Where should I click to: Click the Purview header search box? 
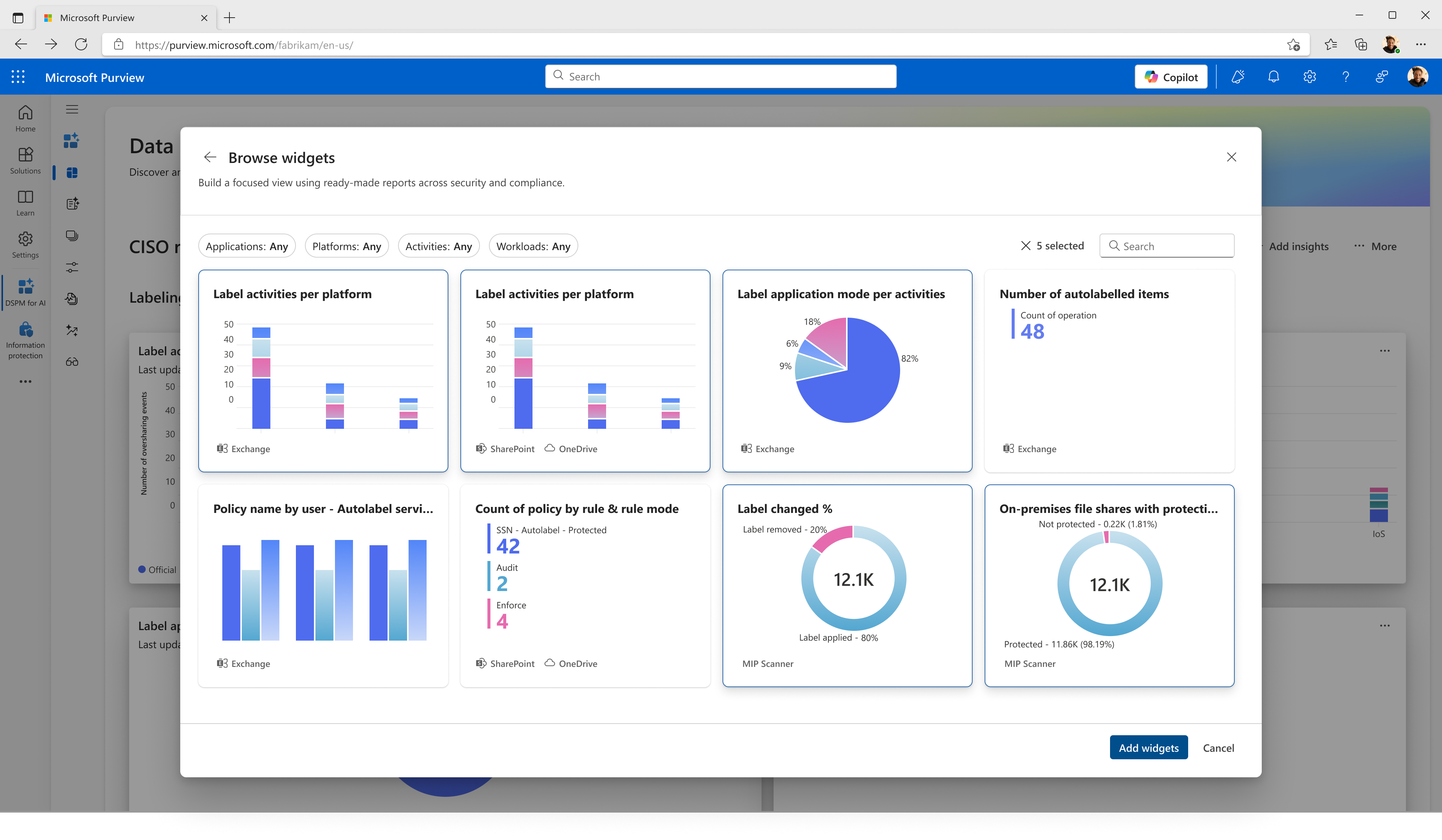(721, 77)
